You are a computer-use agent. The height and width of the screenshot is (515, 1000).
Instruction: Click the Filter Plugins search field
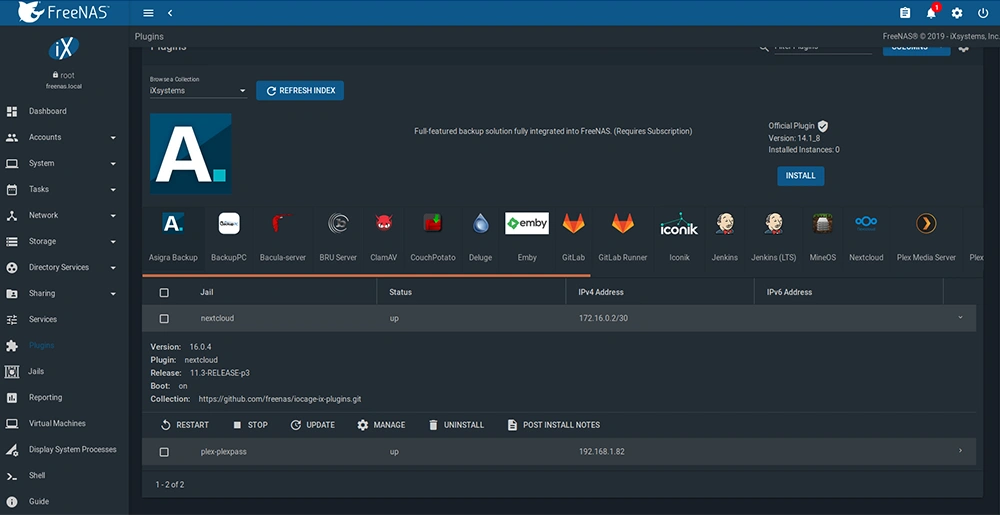(822, 46)
